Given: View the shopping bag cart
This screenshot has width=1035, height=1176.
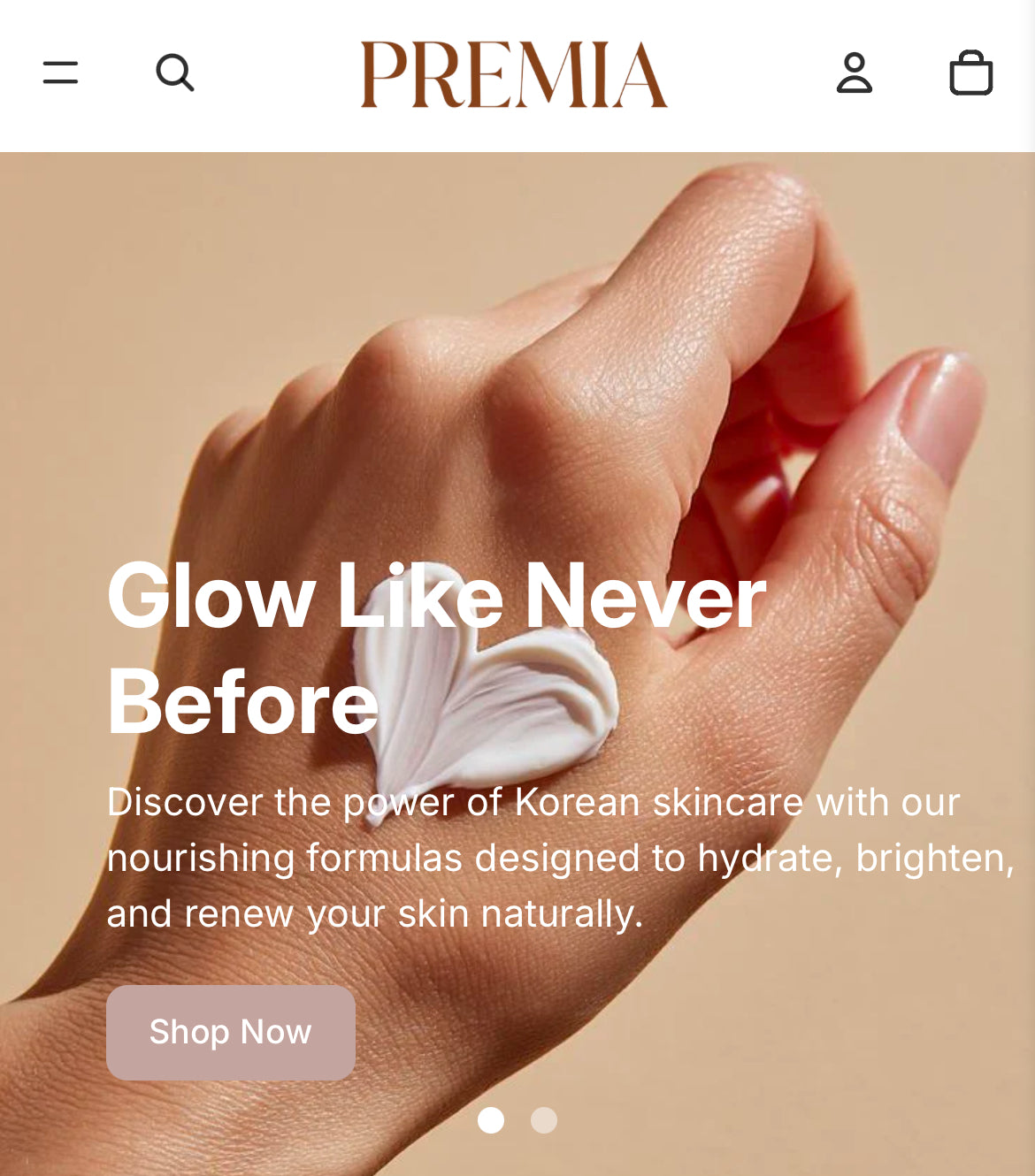Looking at the screenshot, I should click(970, 73).
